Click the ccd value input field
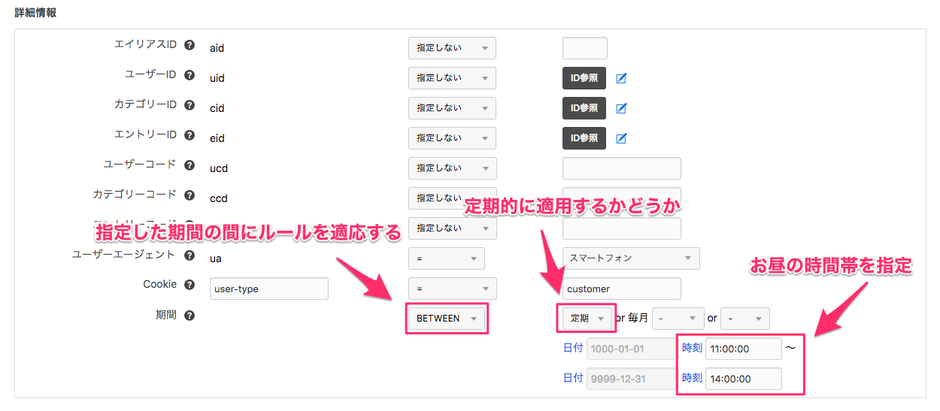Image resolution: width=940 pixels, height=411 pixels. tap(622, 198)
